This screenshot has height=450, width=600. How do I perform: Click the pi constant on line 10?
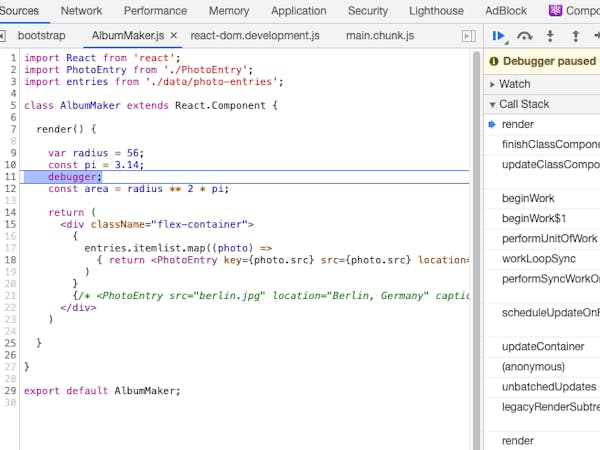(90, 165)
